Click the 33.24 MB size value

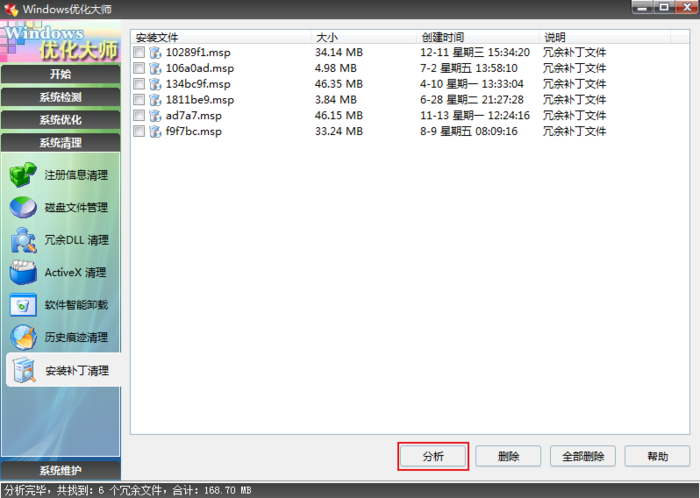tap(339, 131)
